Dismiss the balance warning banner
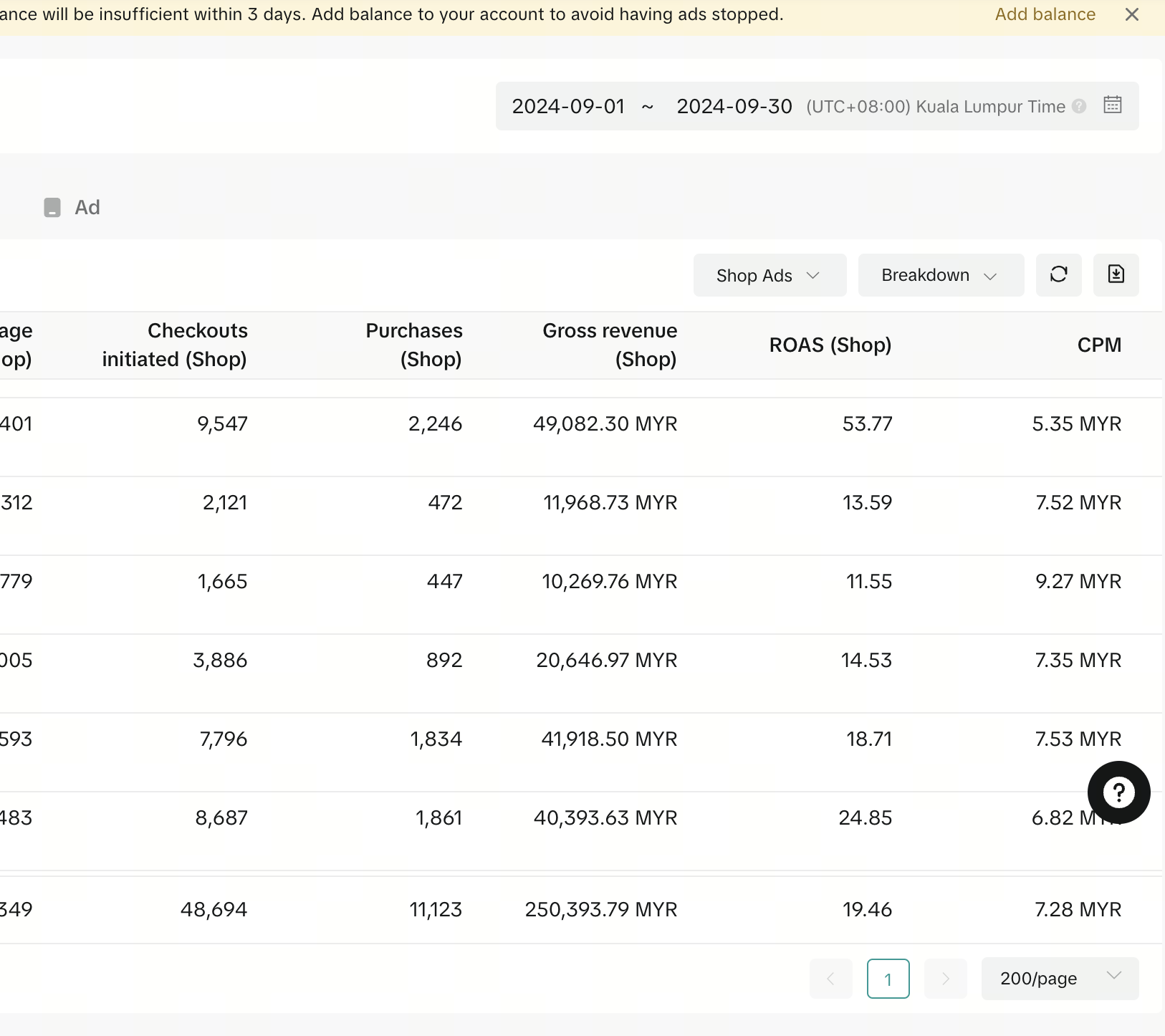1165x1036 pixels. point(1131,14)
